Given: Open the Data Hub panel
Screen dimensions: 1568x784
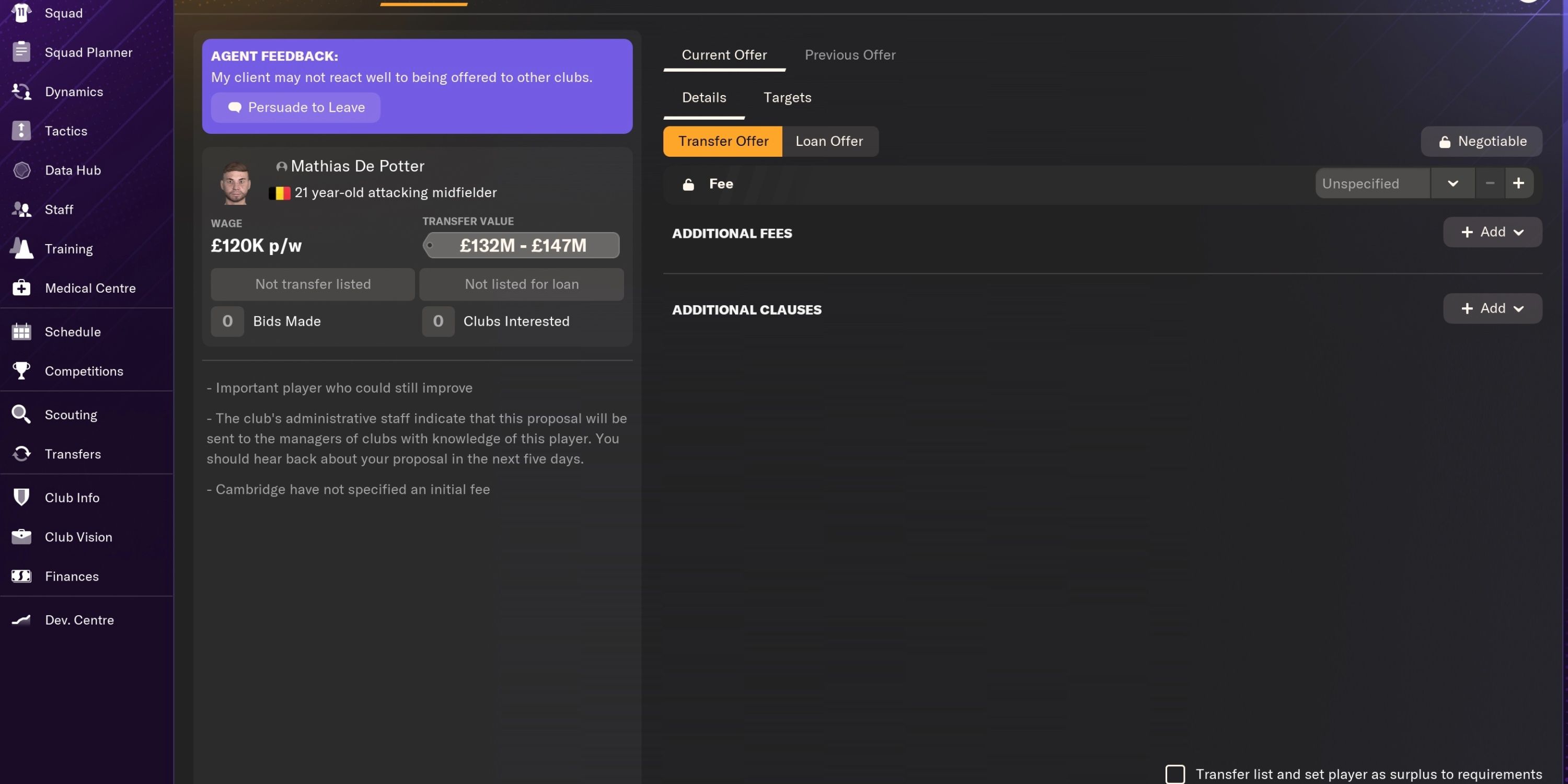Looking at the screenshot, I should coord(73,170).
